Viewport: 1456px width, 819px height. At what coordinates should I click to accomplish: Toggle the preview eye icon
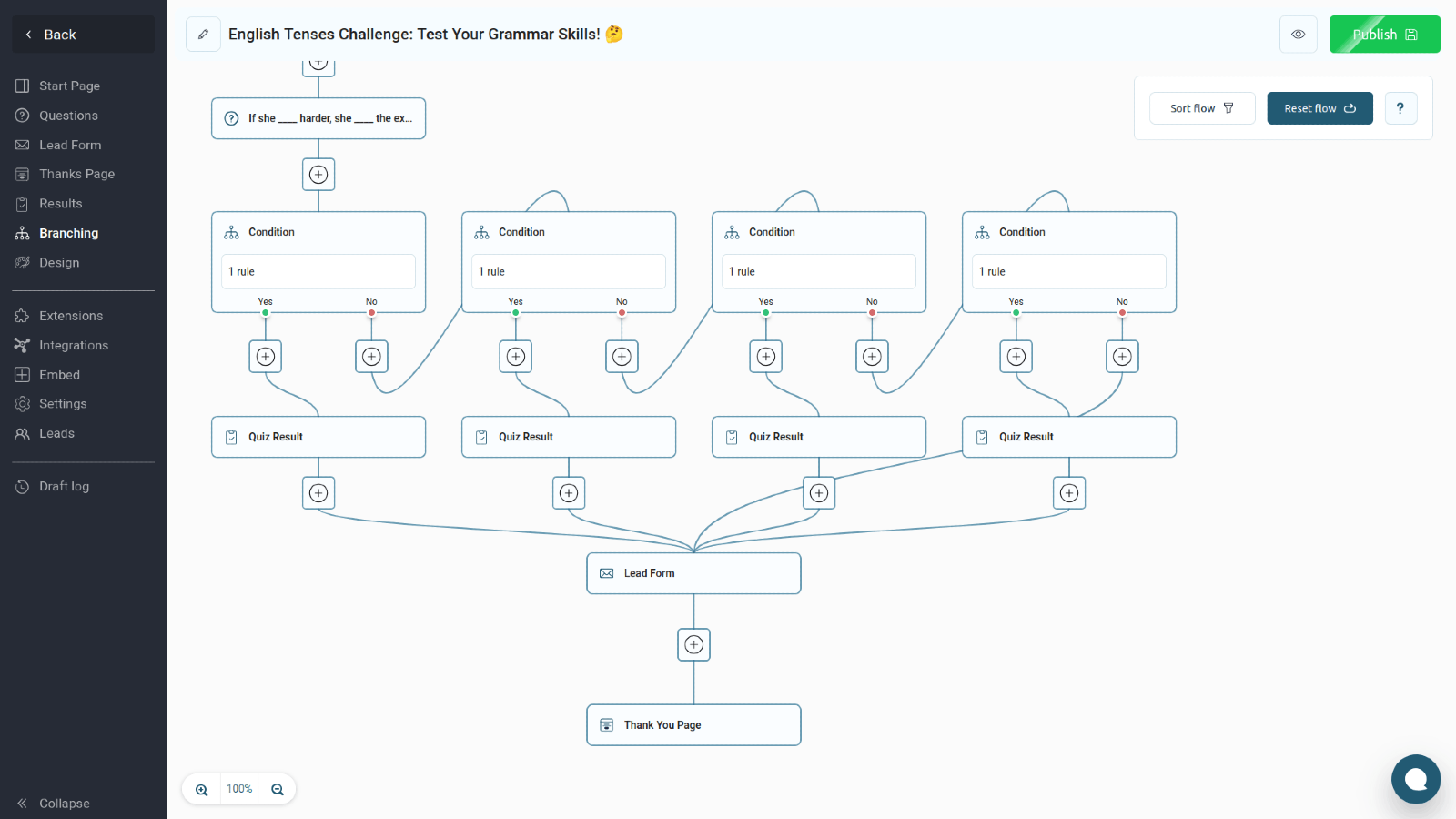1298,35
